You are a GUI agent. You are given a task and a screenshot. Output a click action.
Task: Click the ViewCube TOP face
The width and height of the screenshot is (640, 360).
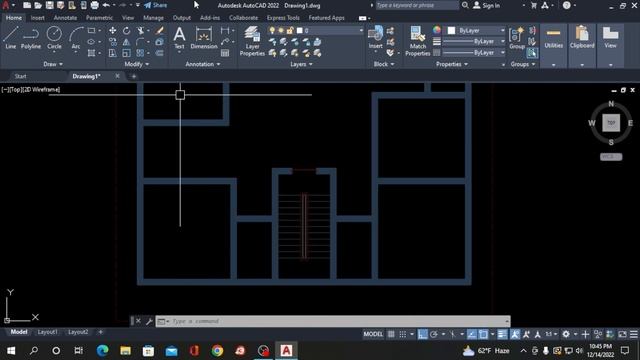coord(611,123)
